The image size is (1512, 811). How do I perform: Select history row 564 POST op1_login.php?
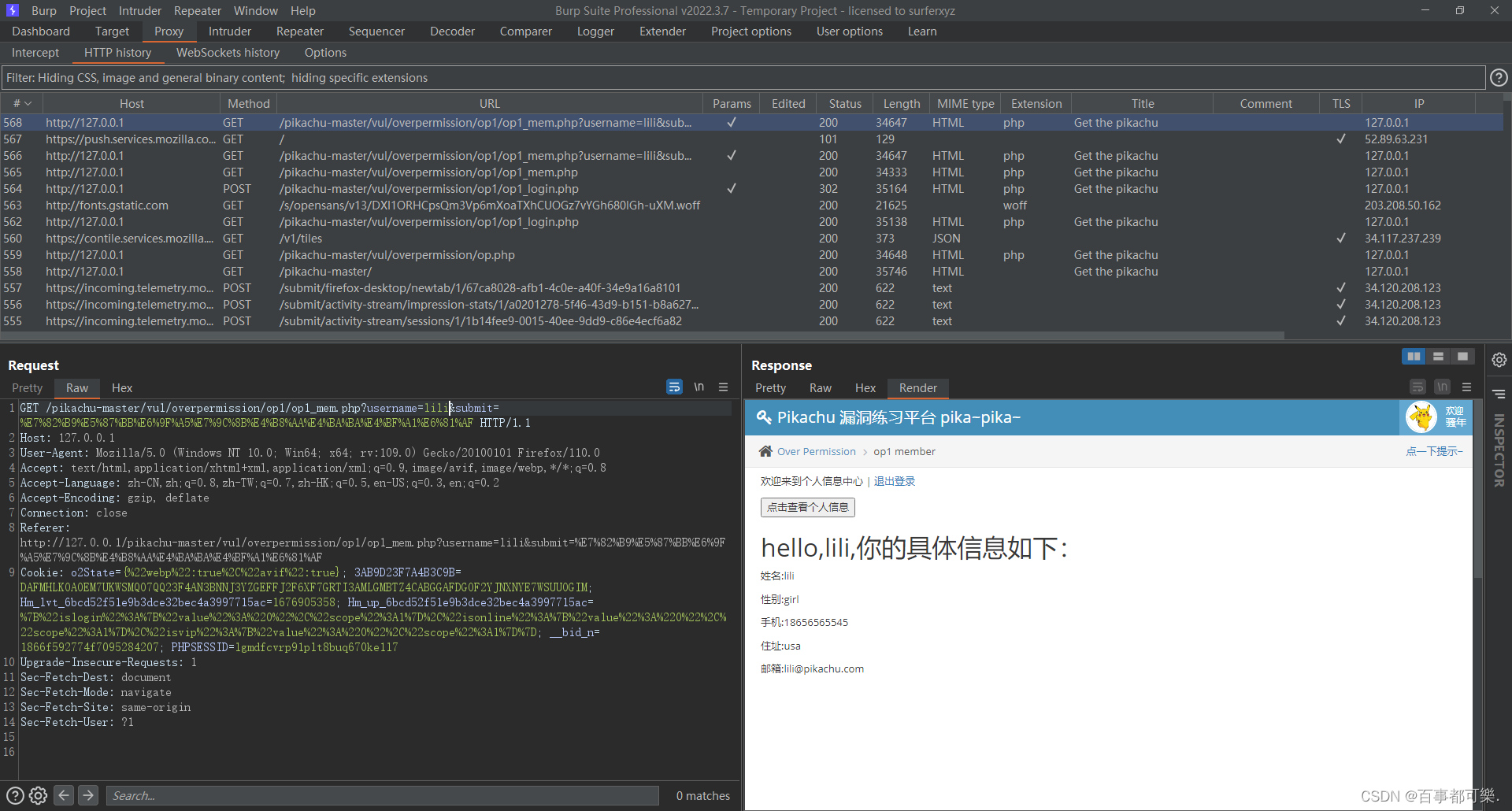[751, 189]
